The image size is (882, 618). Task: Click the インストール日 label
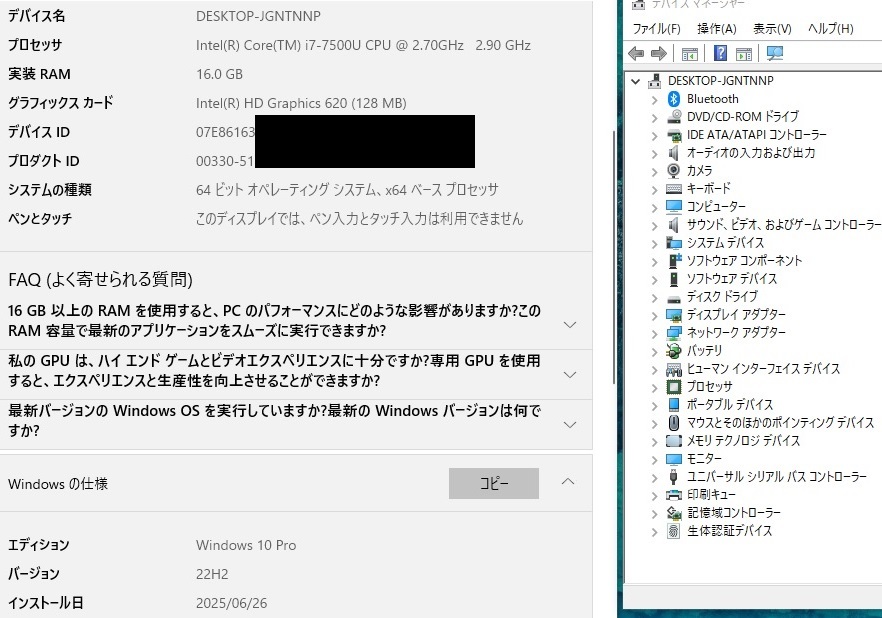[46, 603]
